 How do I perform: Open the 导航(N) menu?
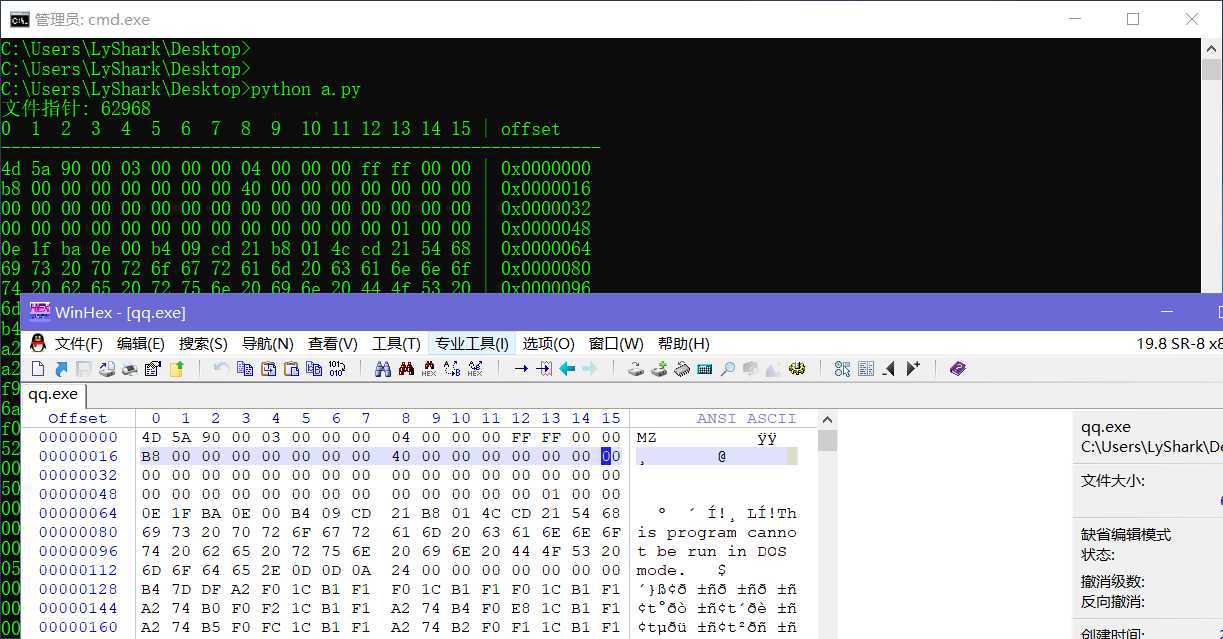tap(268, 343)
